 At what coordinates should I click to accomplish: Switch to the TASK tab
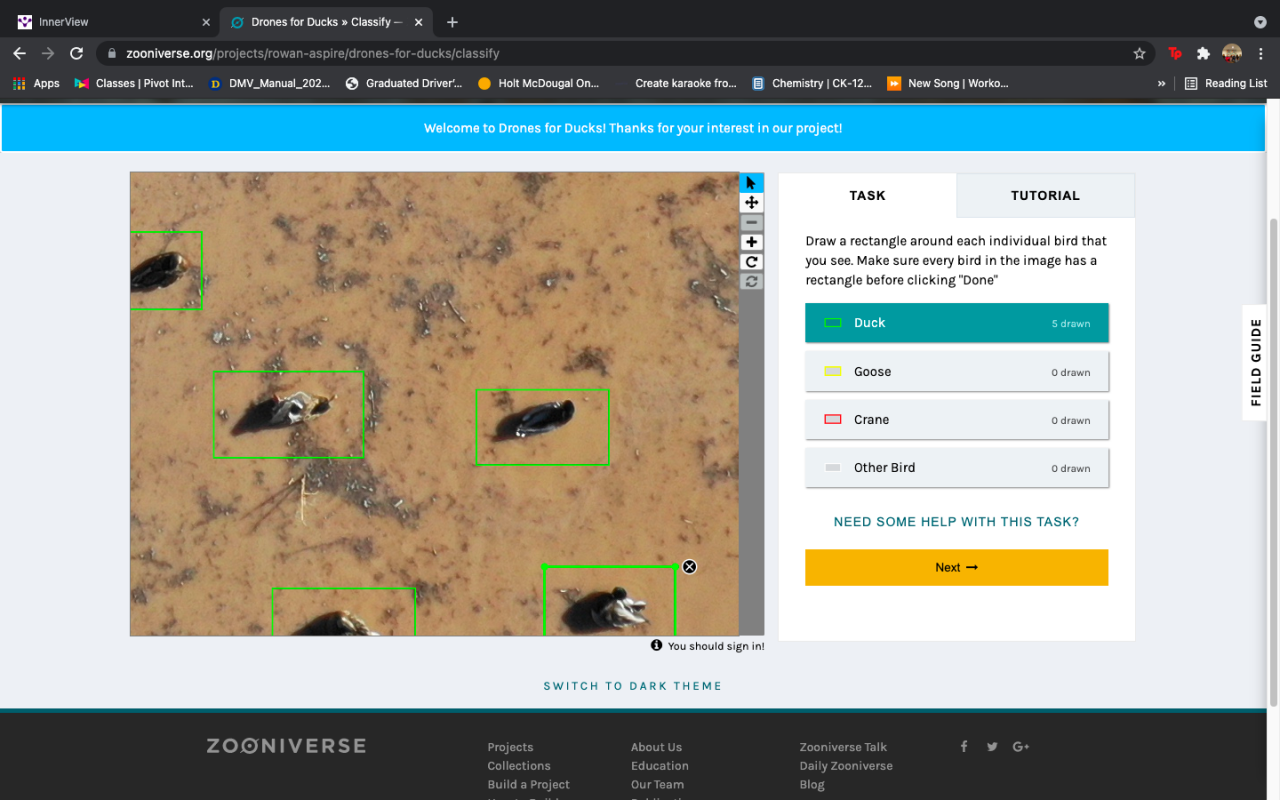(x=867, y=195)
